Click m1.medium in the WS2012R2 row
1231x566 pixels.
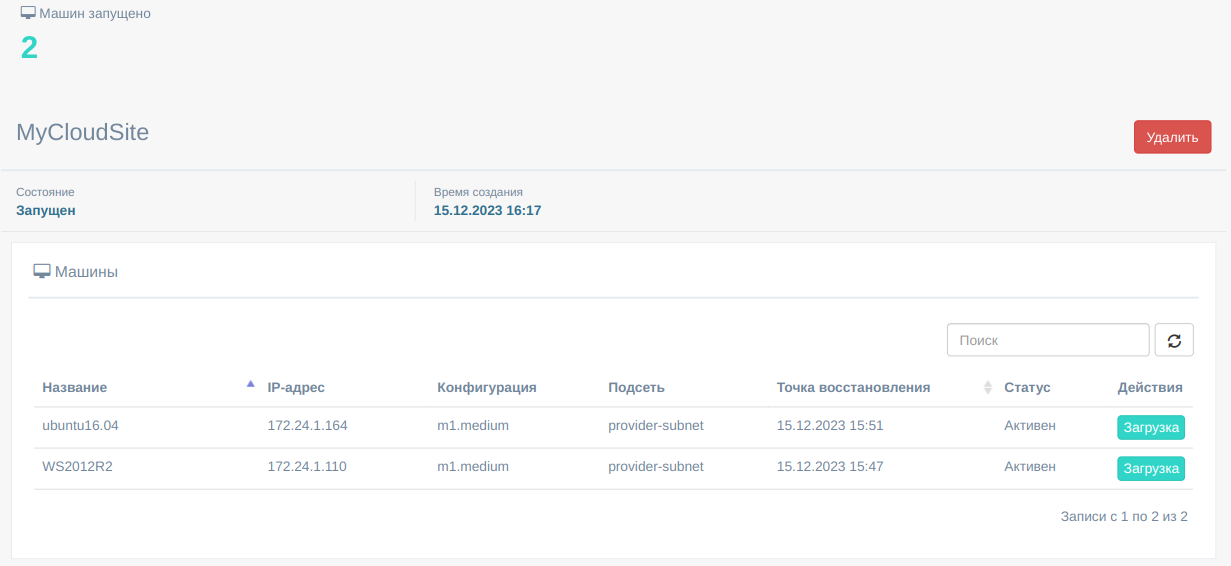tap(473, 466)
